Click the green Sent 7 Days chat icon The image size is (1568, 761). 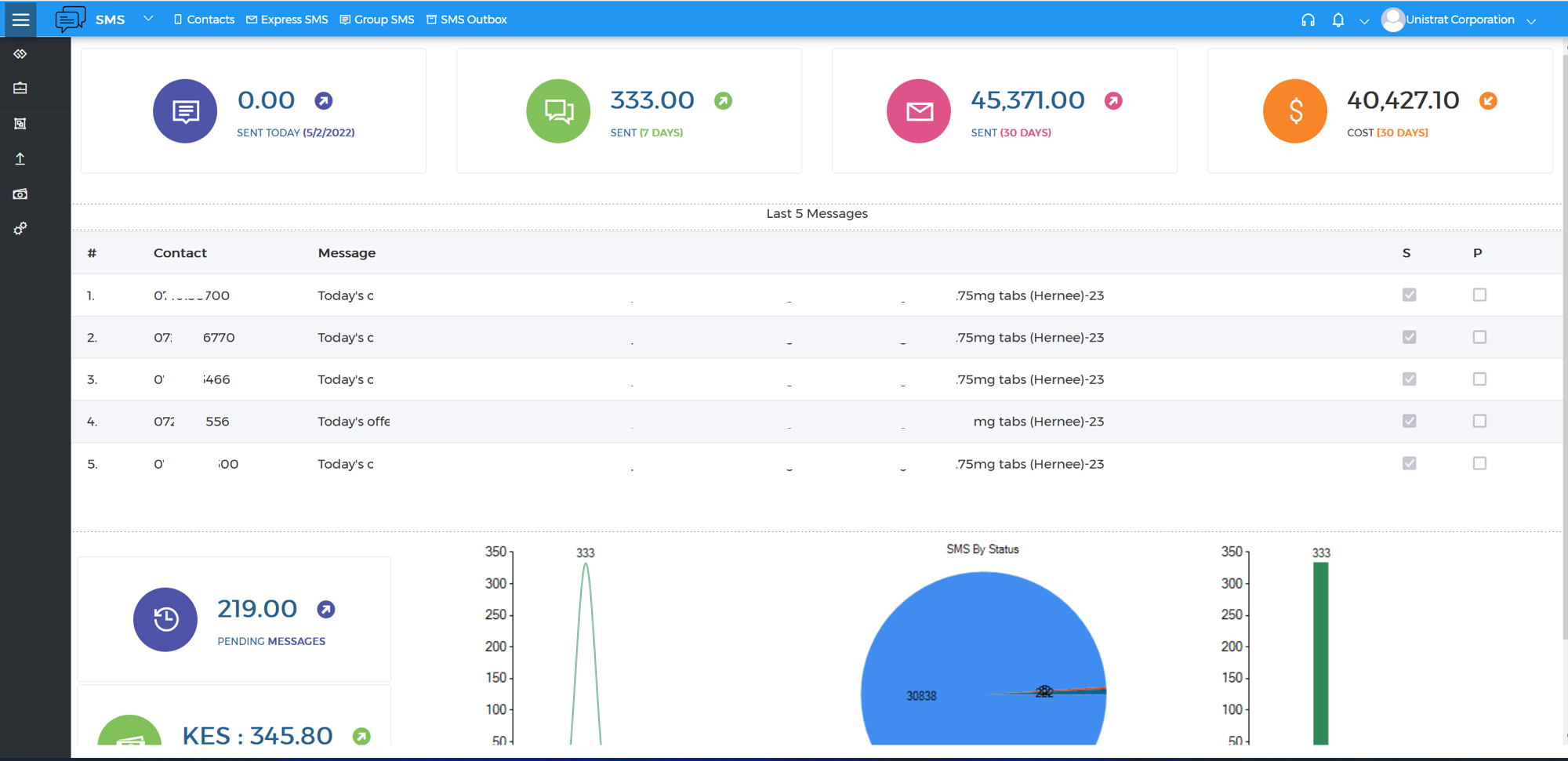coord(558,111)
